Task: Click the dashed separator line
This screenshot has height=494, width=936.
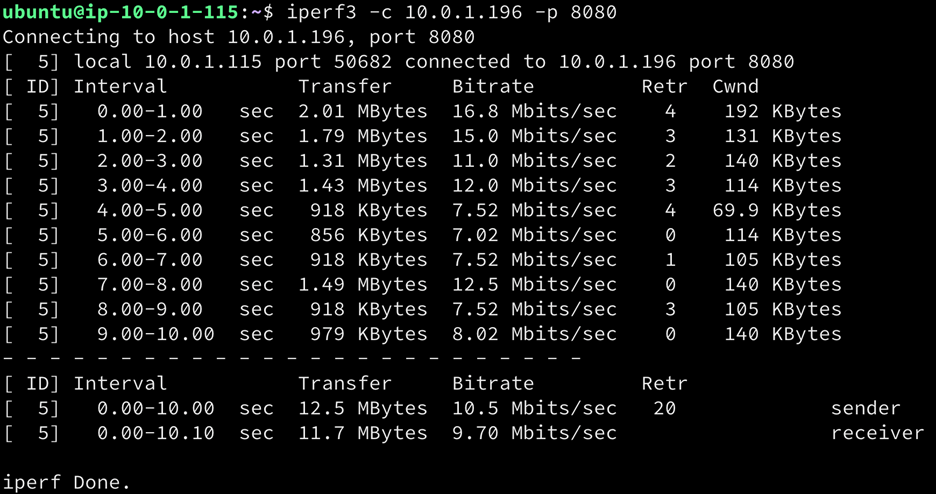Action: point(292,357)
